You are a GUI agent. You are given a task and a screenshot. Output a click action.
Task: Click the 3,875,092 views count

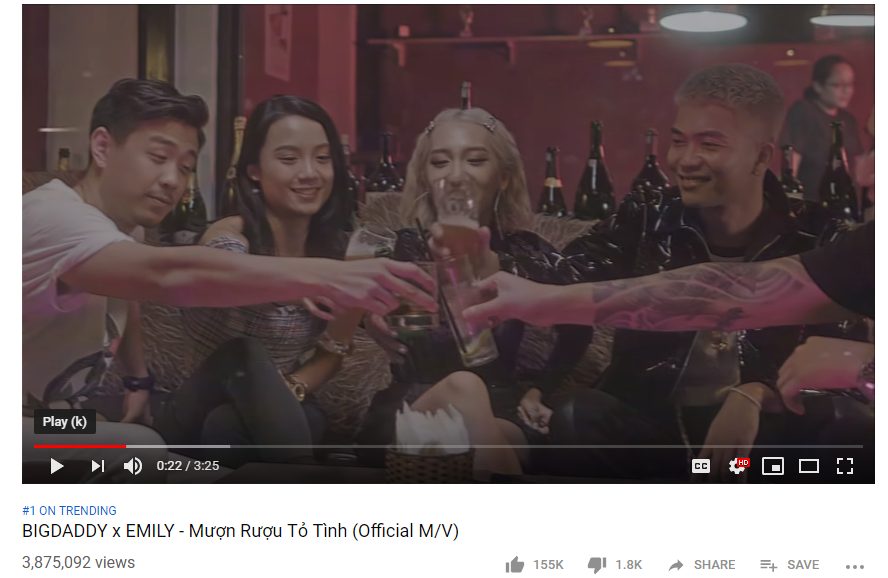point(79,563)
